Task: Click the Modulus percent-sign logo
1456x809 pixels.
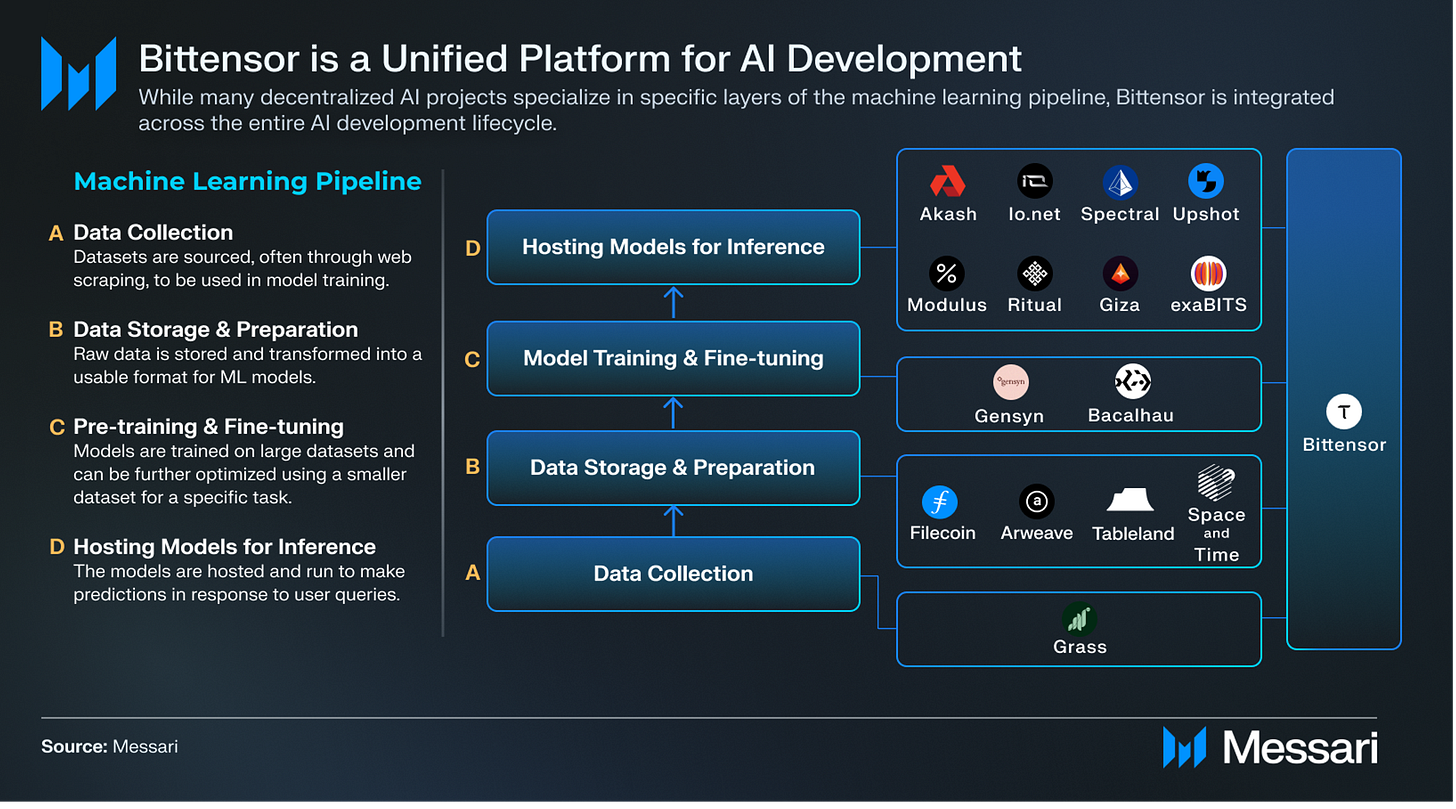Action: (946, 273)
